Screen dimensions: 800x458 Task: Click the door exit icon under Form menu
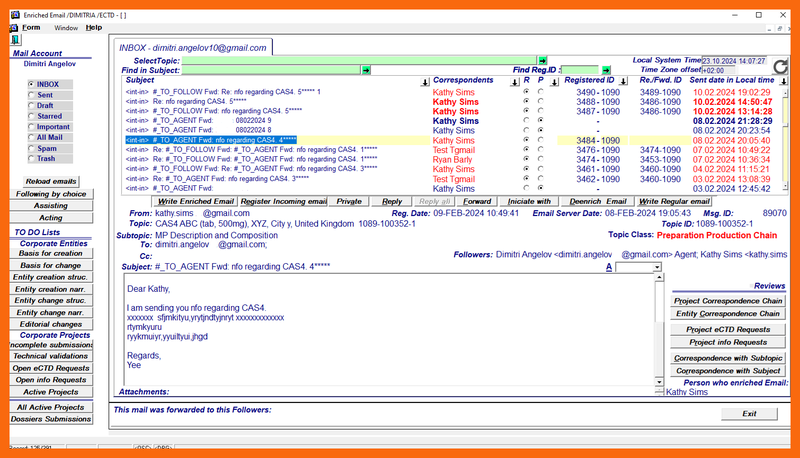16,41
